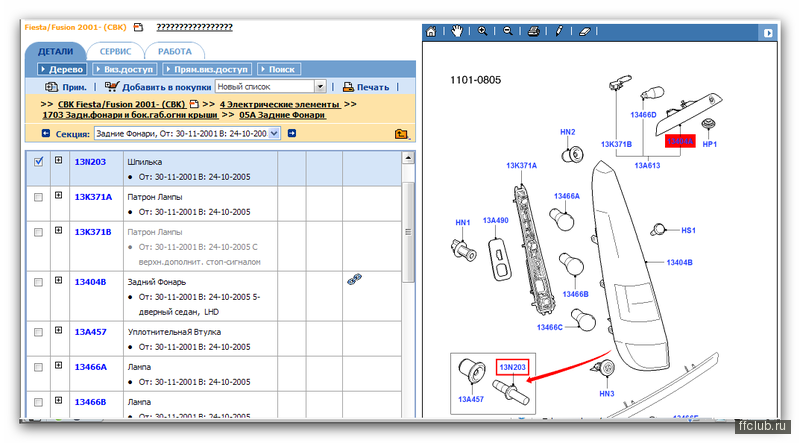The height and width of the screenshot is (443, 800).
Task: Uncheck the 13N203 checkbox
Action: (38, 162)
